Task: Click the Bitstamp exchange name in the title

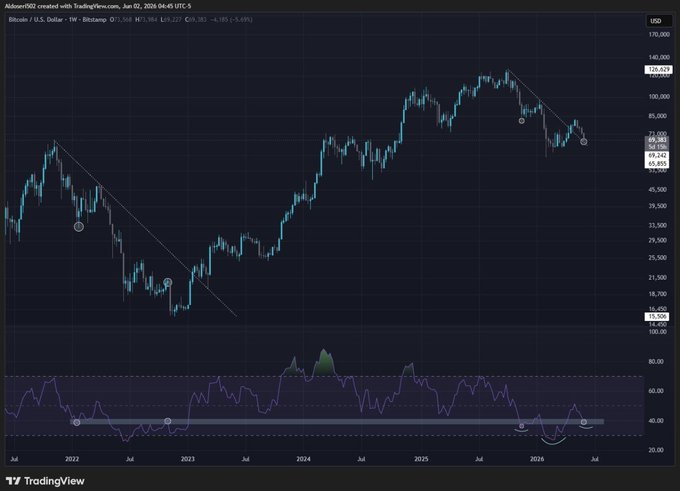Action: point(94,20)
